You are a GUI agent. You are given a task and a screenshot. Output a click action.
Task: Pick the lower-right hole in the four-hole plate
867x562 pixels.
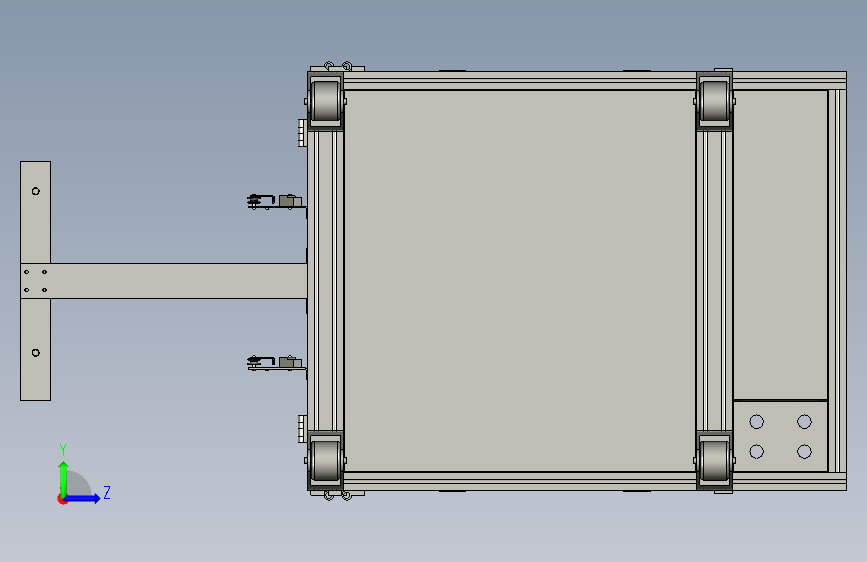click(x=805, y=451)
